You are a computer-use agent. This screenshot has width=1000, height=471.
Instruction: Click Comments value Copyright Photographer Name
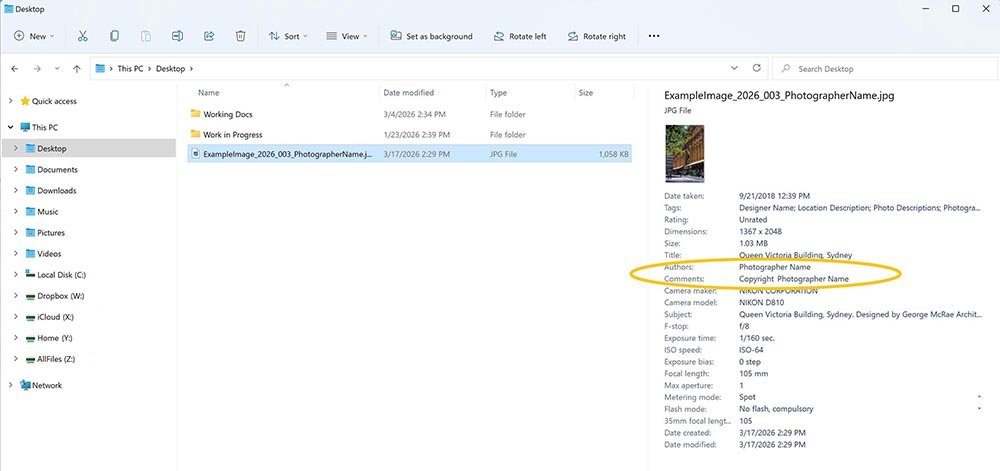[x=794, y=279]
